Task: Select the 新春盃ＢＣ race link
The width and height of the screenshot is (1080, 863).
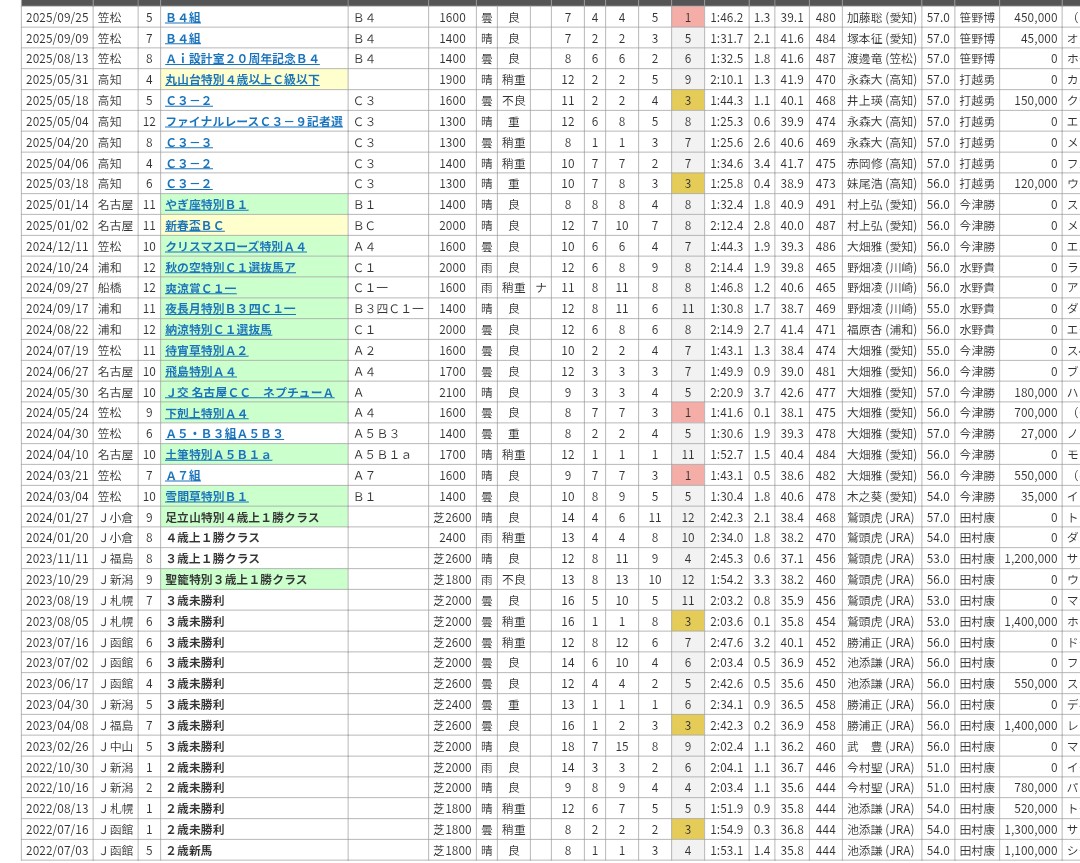Action: click(194, 226)
